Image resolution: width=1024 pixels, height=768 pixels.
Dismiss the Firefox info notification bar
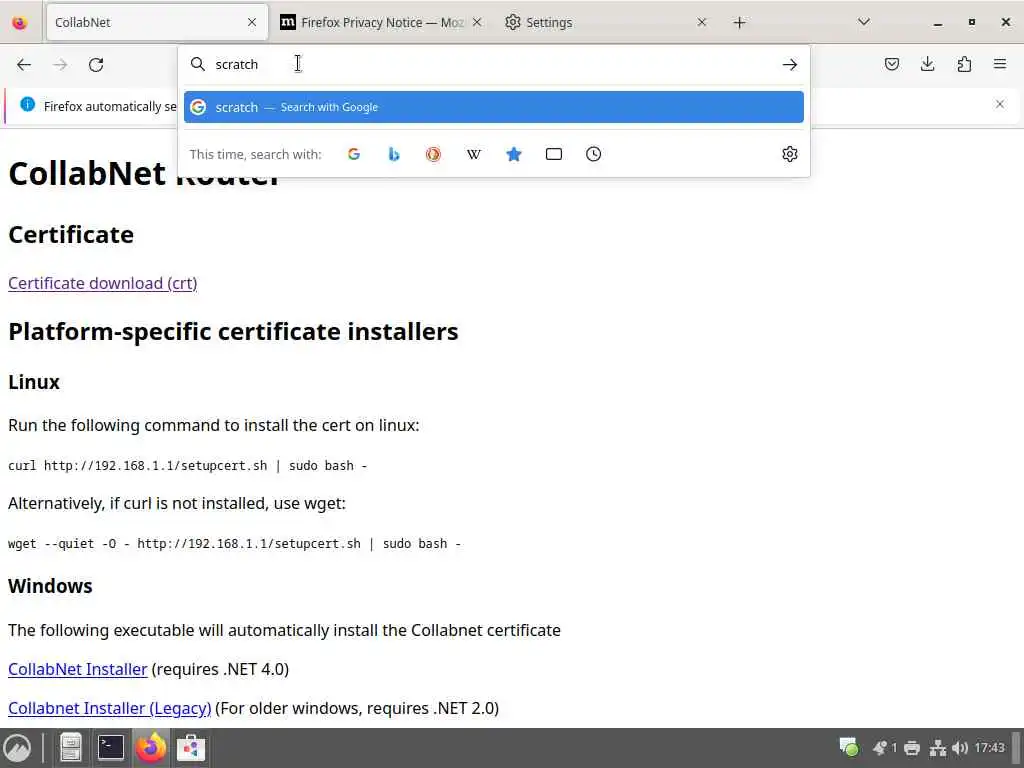tap(1000, 104)
